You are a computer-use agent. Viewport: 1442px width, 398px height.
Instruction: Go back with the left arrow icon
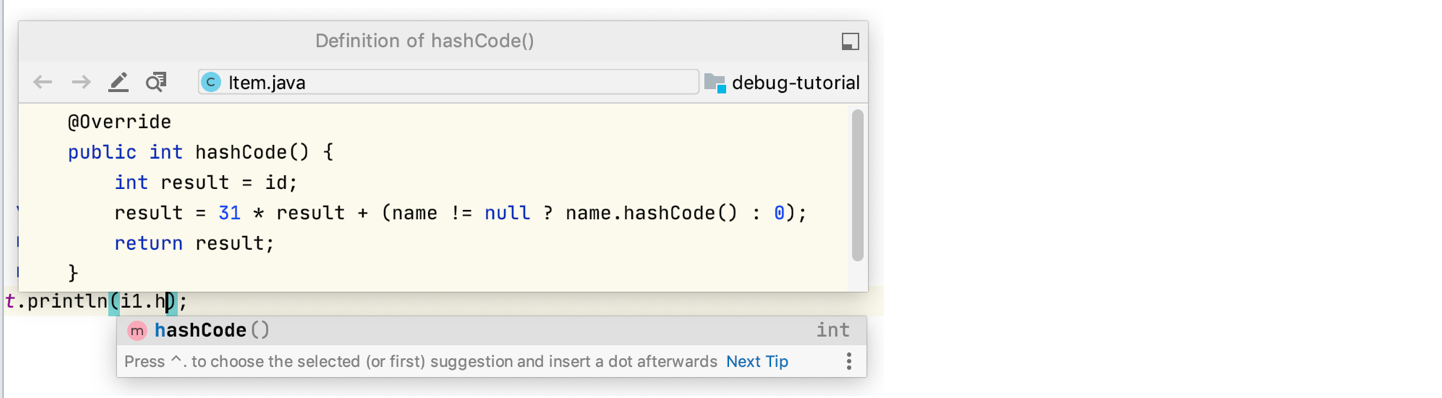[x=42, y=82]
